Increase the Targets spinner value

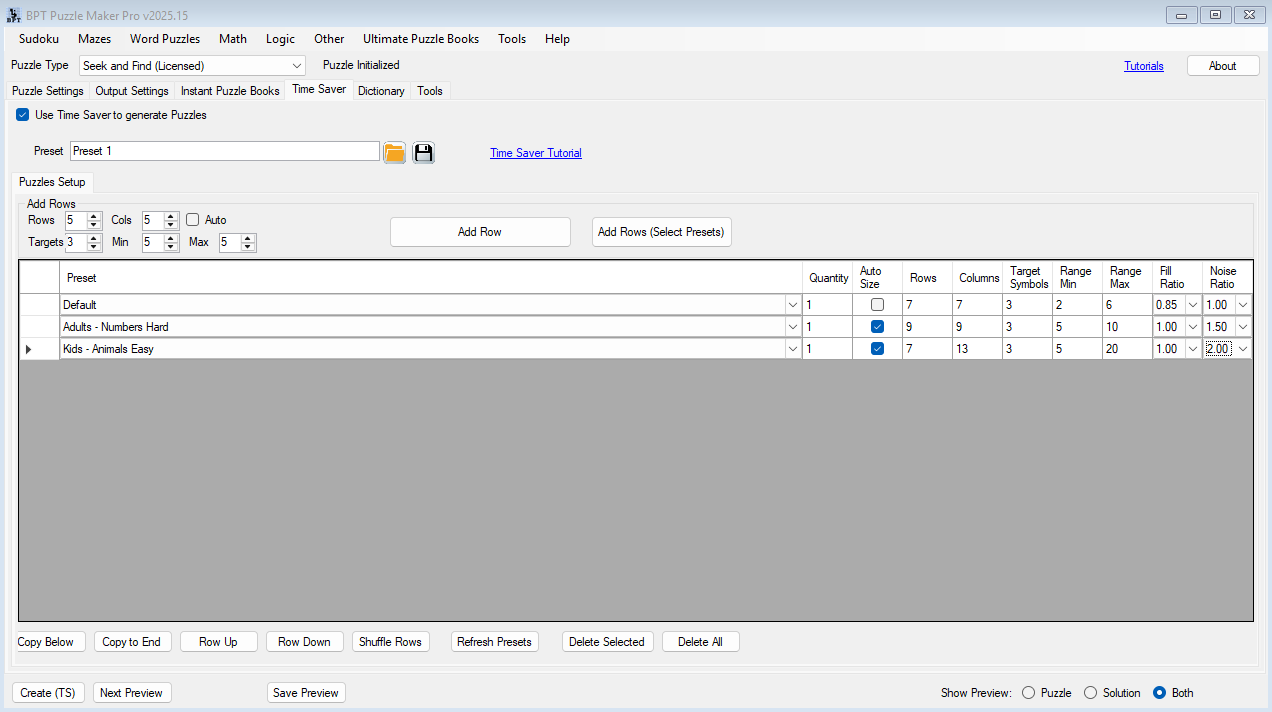pyautogui.click(x=94, y=238)
